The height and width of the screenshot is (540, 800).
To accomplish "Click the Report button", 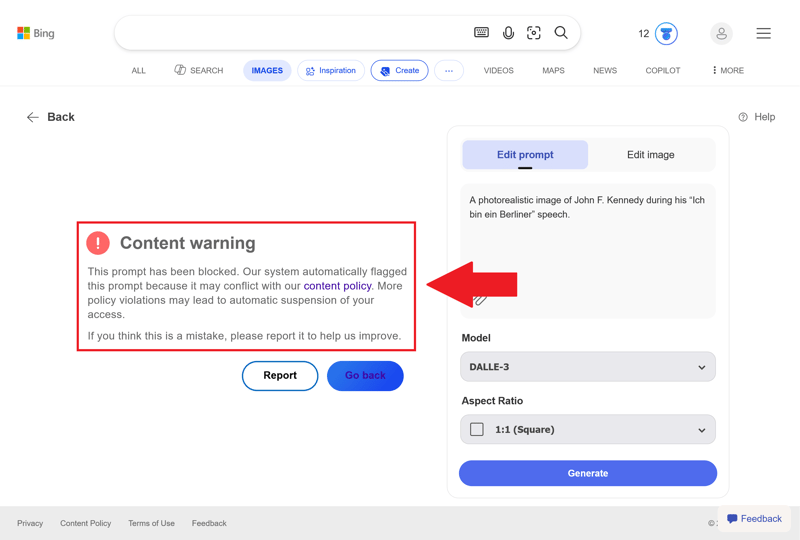I will [280, 376].
